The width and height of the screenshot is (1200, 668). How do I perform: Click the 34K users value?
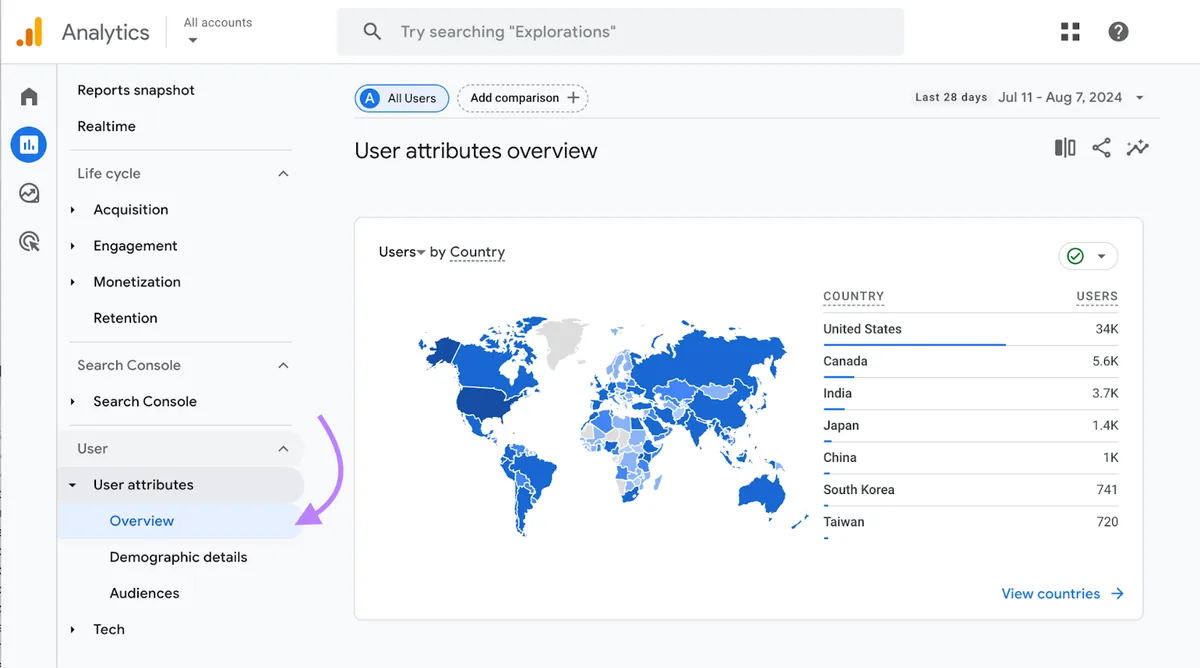point(1107,329)
